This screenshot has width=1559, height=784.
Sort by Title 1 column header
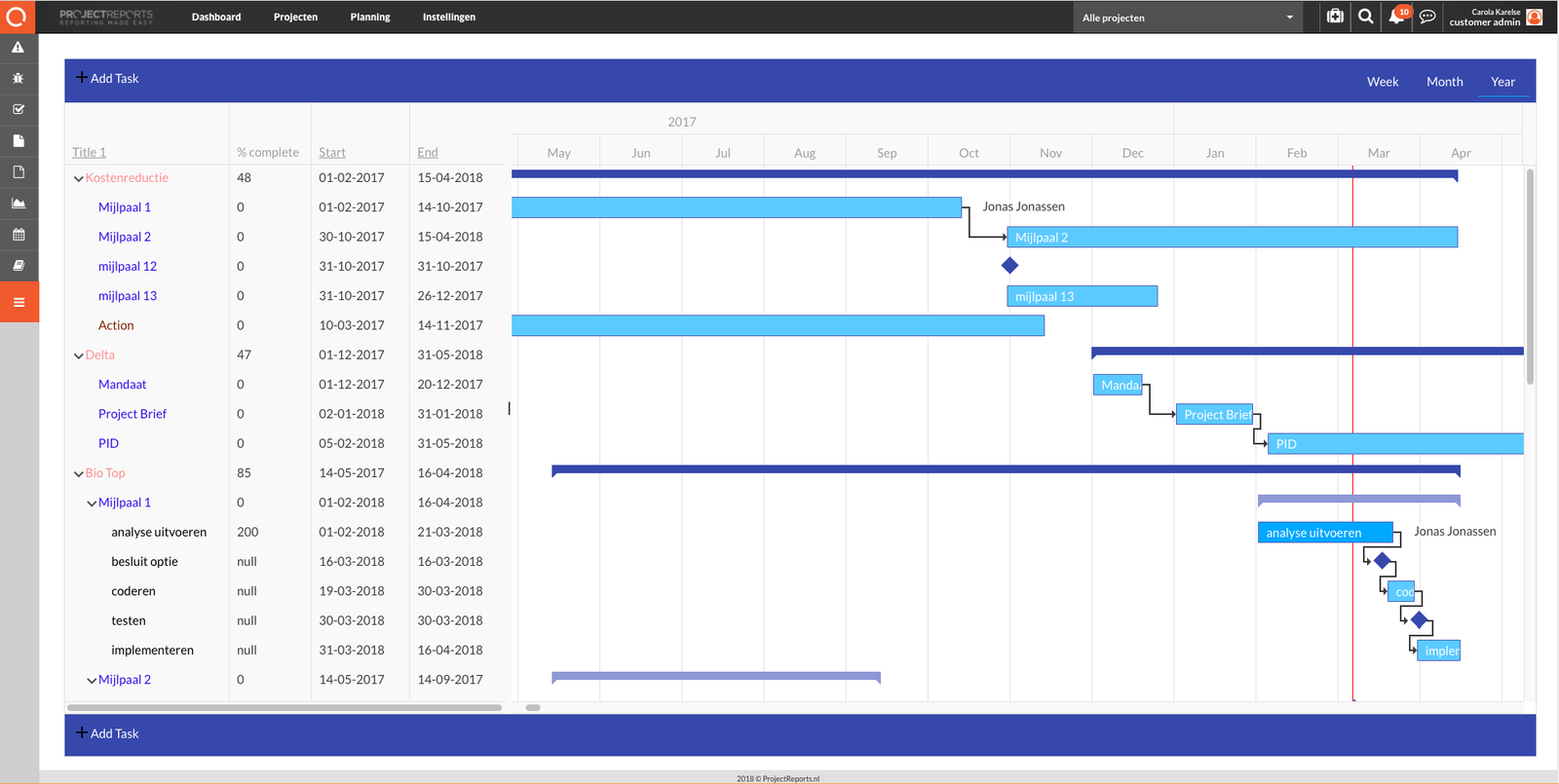(89, 152)
